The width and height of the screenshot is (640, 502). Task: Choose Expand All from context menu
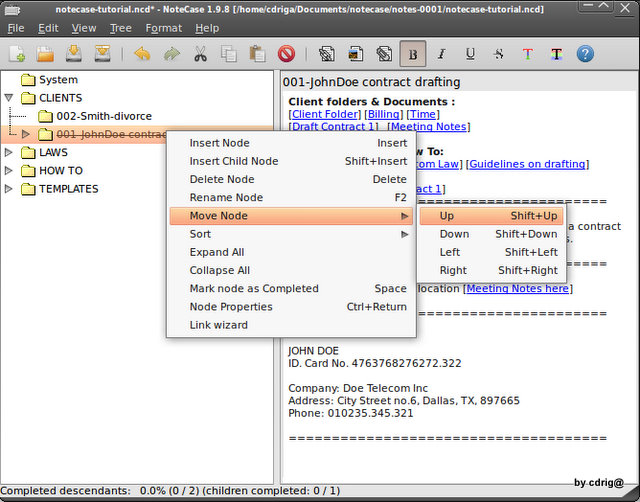pyautogui.click(x=291, y=252)
